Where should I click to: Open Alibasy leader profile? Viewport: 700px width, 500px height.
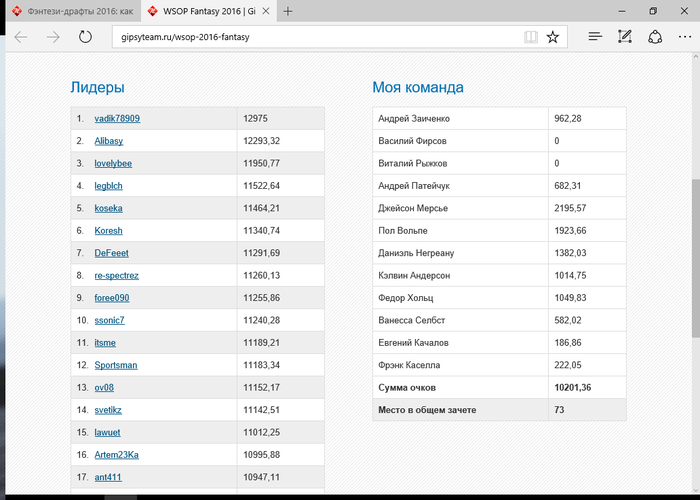pos(108,141)
